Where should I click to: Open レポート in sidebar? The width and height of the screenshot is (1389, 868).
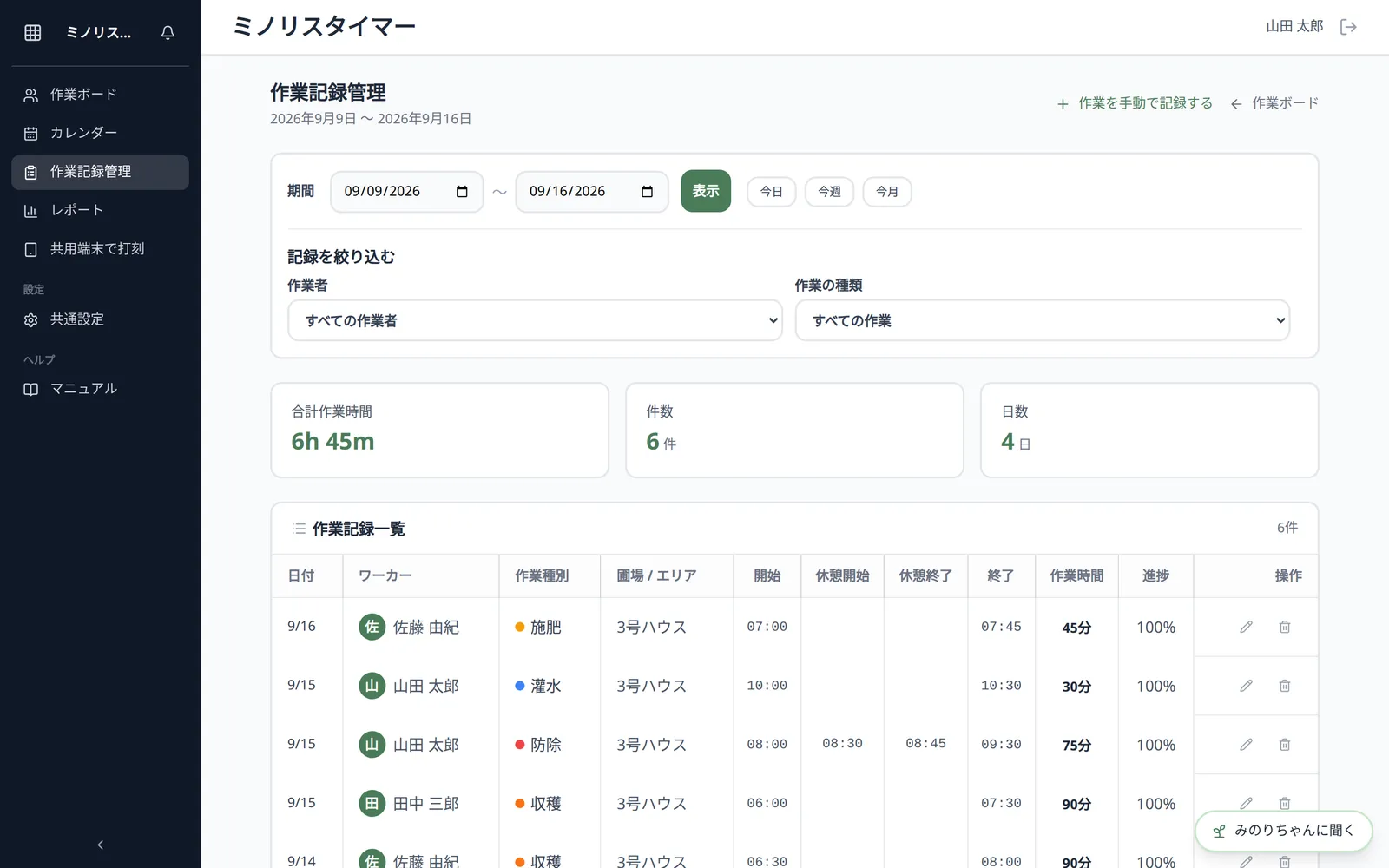coord(101,210)
